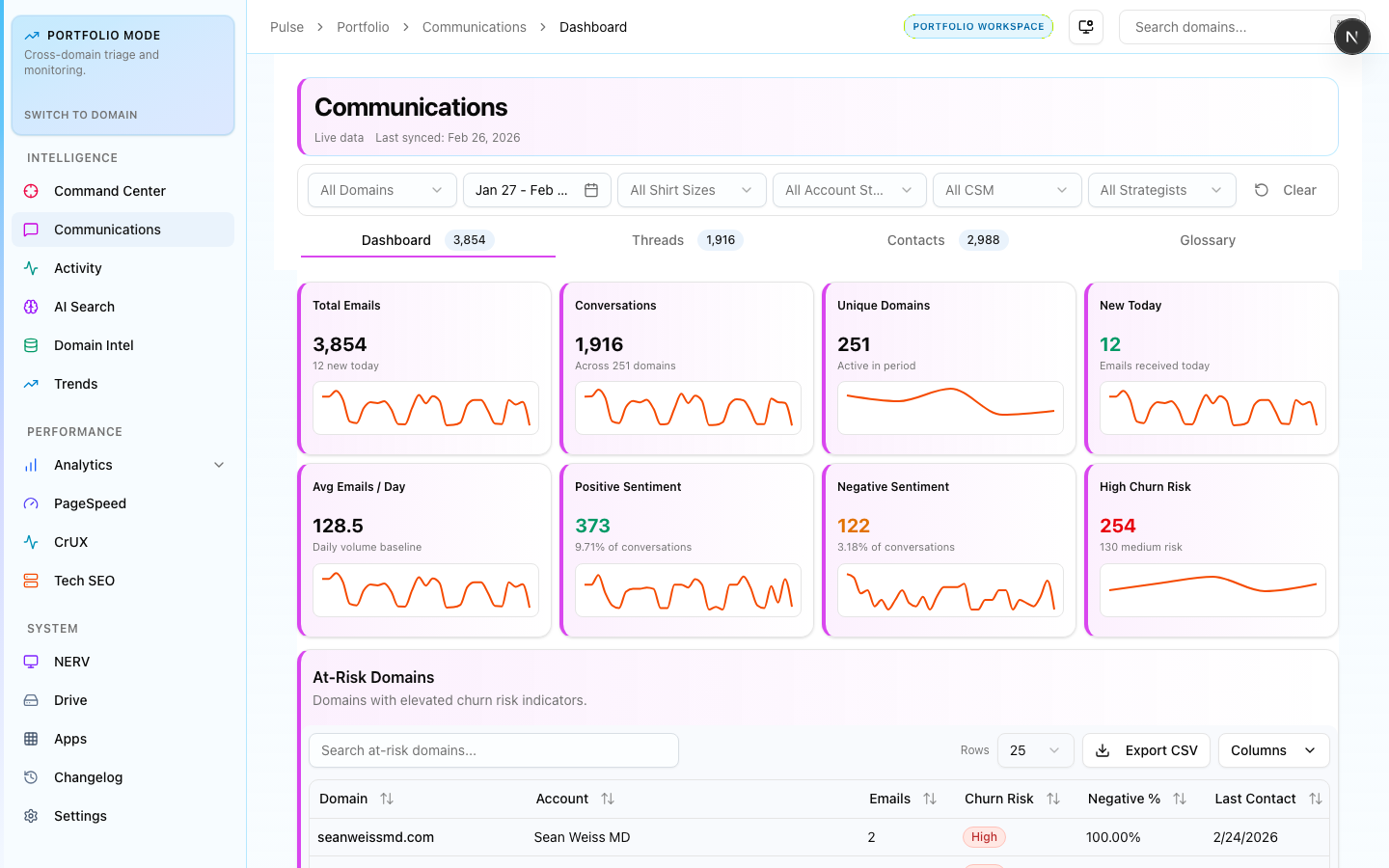Go to PageSpeed gauge icon
This screenshot has width=1389, height=868.
point(31,503)
